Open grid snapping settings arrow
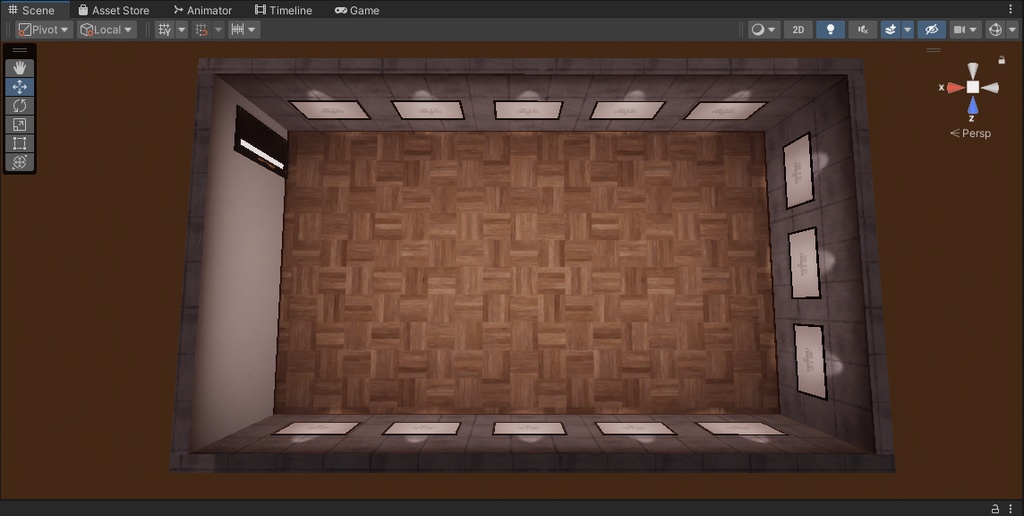This screenshot has height=516, width=1024. [218, 29]
